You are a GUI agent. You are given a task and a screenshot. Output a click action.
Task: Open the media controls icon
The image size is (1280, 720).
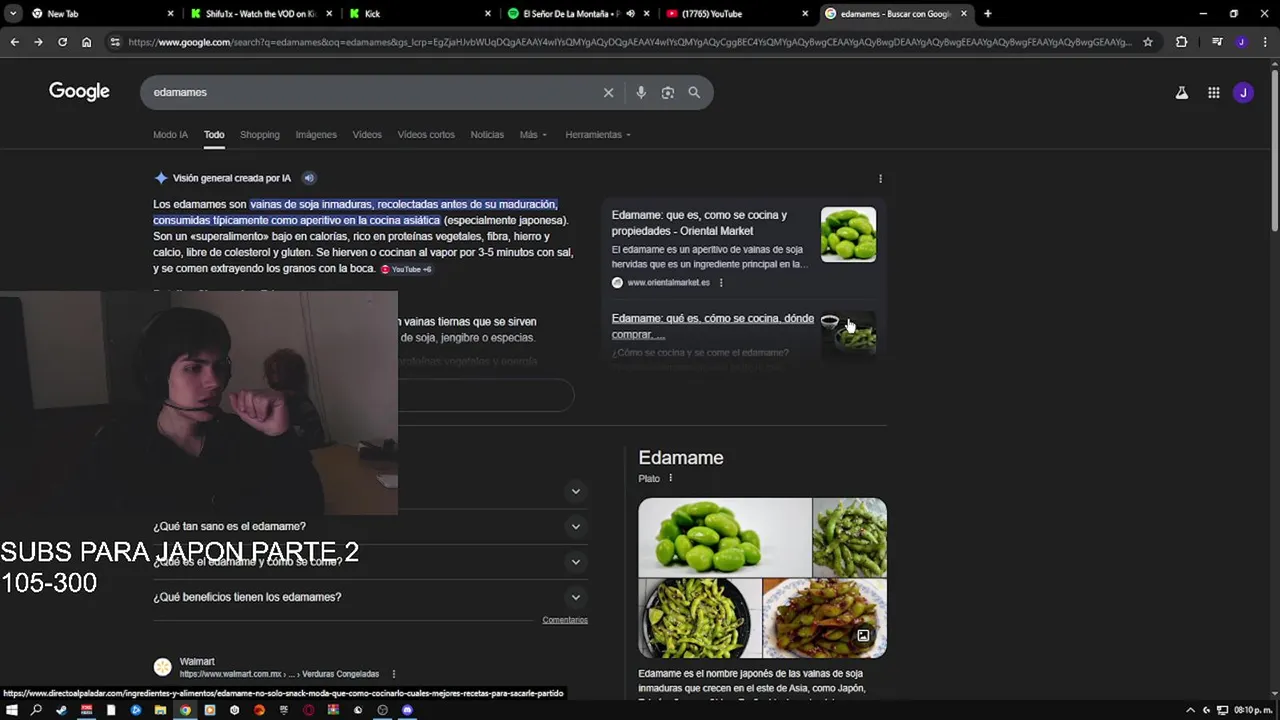click(1217, 42)
